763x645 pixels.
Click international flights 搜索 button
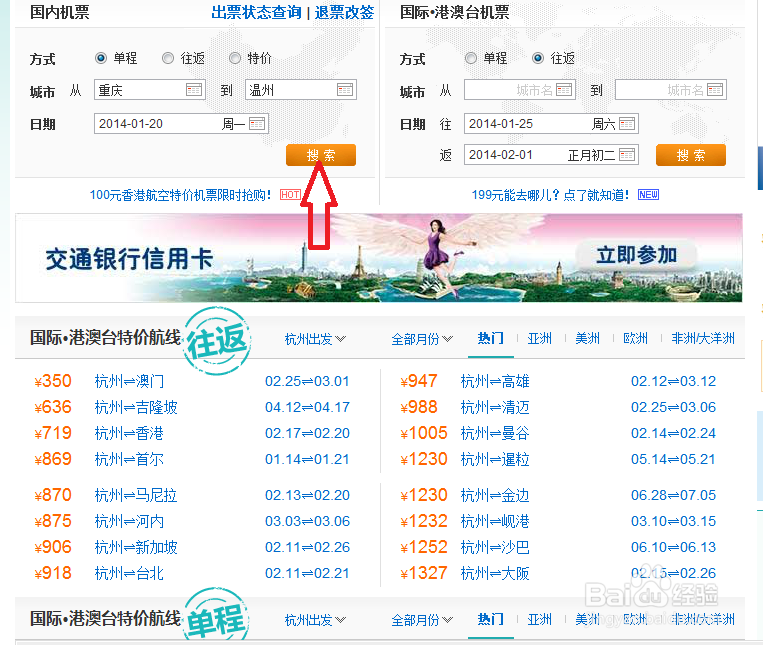coord(690,155)
